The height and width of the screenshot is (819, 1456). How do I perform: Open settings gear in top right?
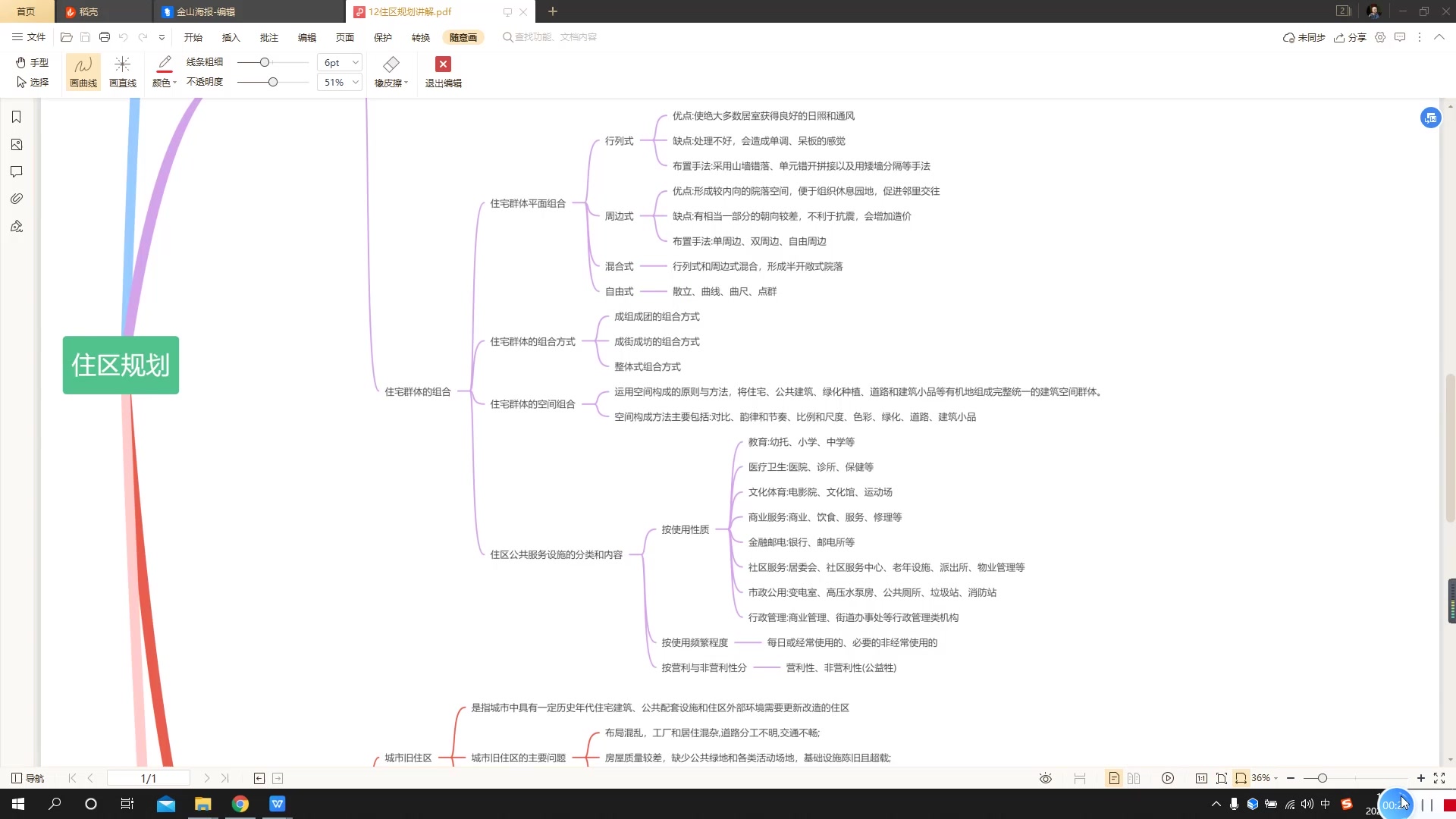tap(1380, 37)
